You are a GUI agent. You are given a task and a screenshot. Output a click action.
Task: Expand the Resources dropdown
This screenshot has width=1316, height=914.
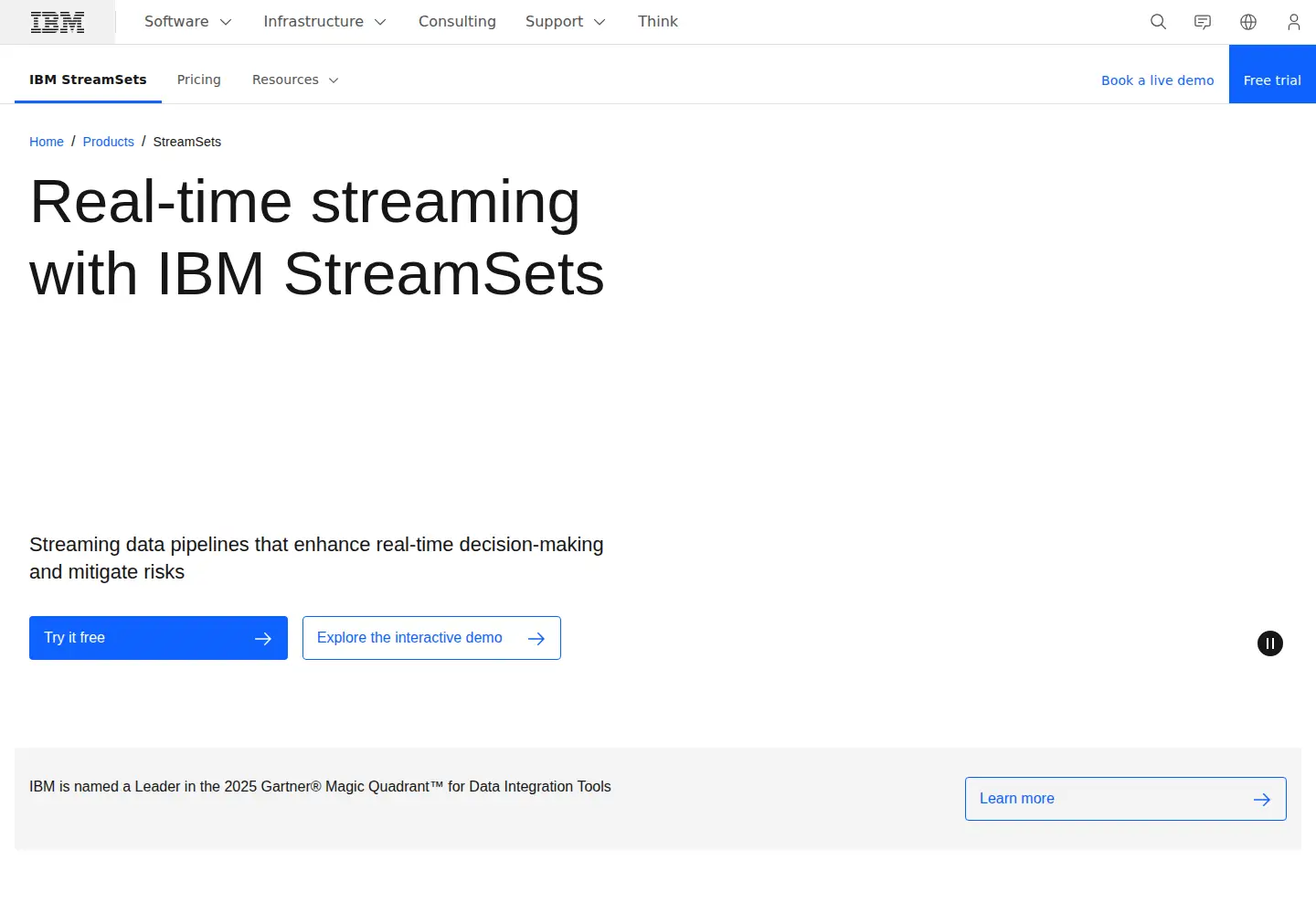pos(295,80)
